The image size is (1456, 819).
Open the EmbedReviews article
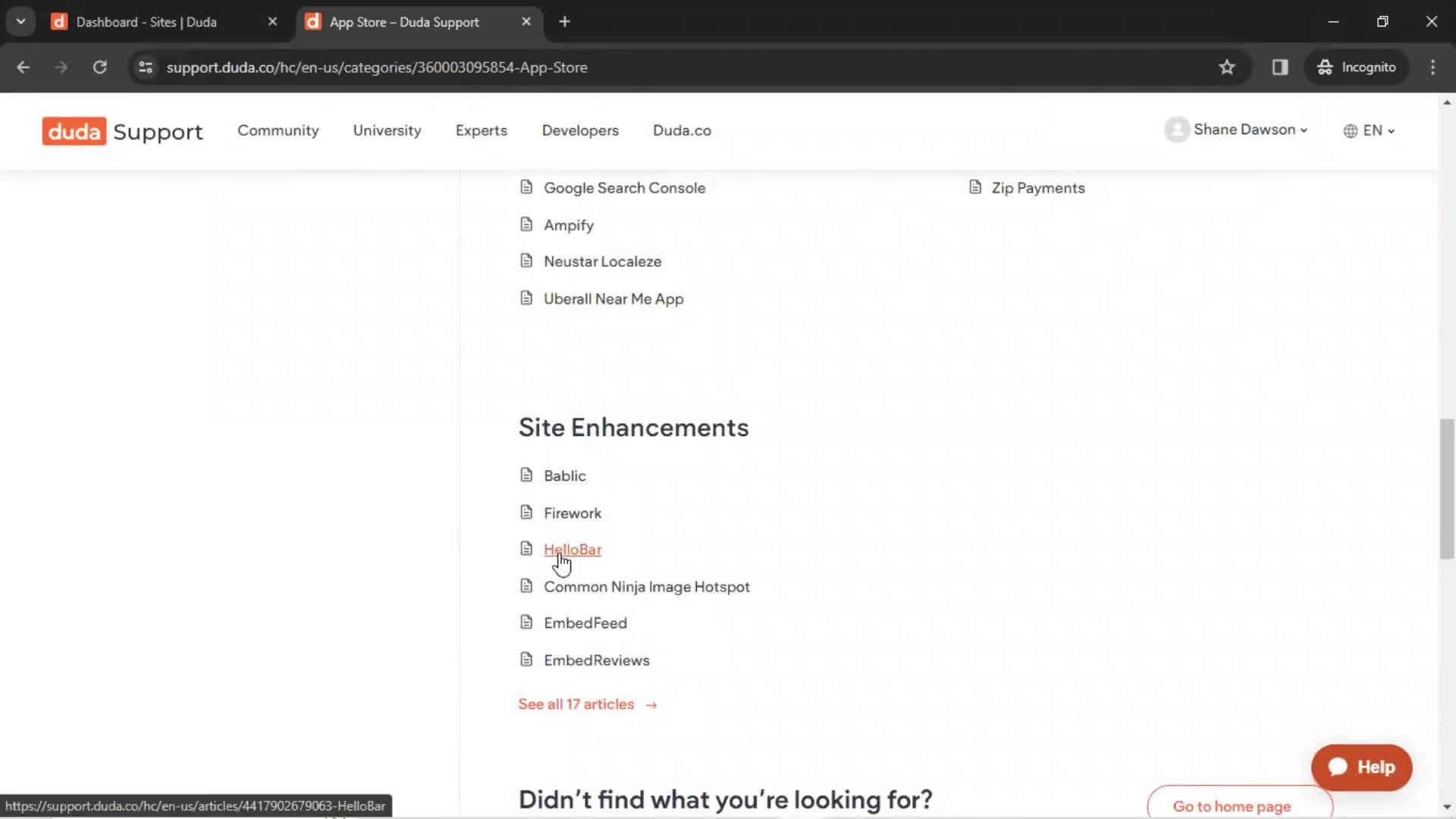coord(597,661)
